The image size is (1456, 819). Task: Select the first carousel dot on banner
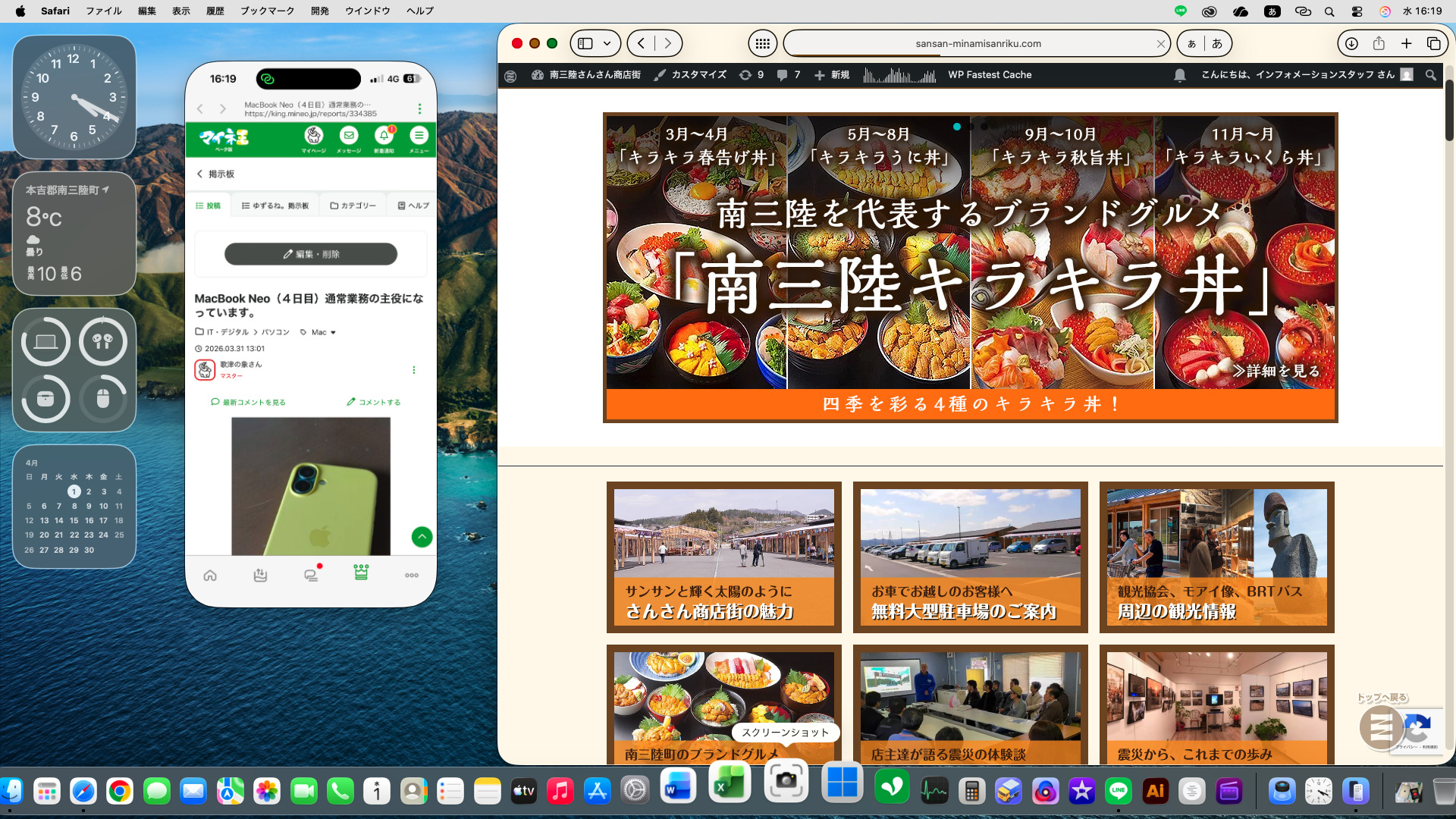pos(957,127)
